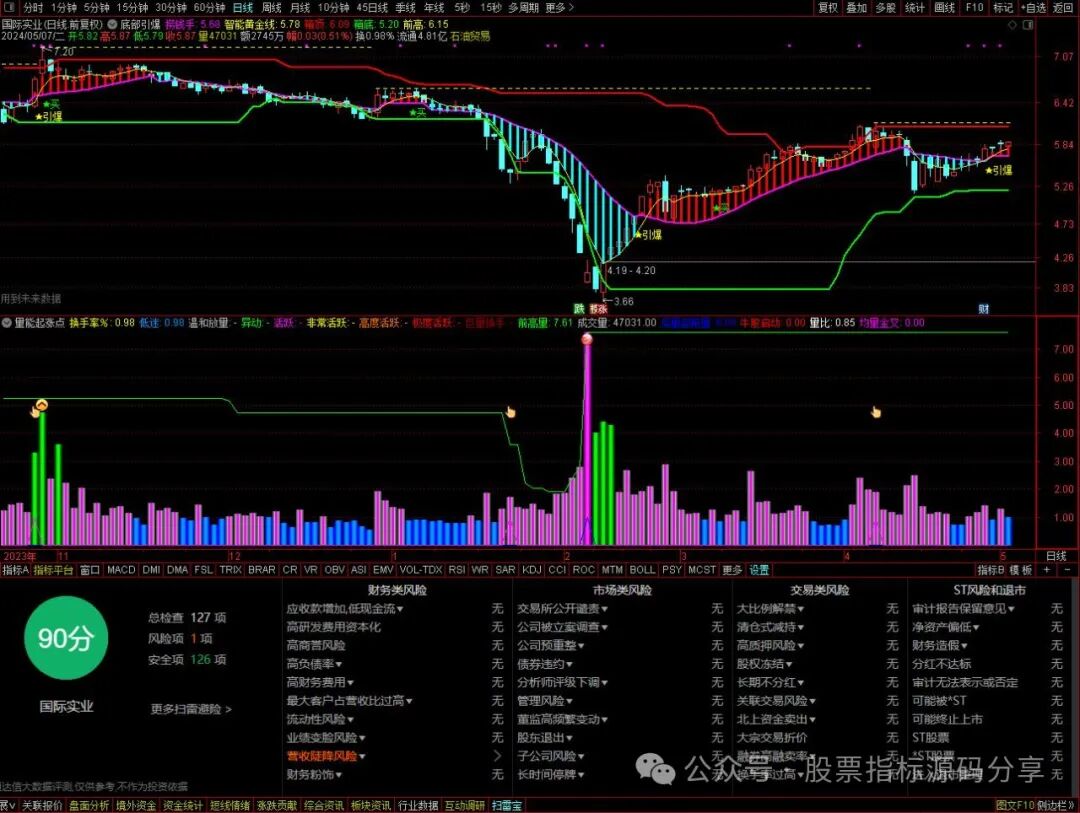Open F10 company info
The width and height of the screenshot is (1080, 813).
coord(974,8)
